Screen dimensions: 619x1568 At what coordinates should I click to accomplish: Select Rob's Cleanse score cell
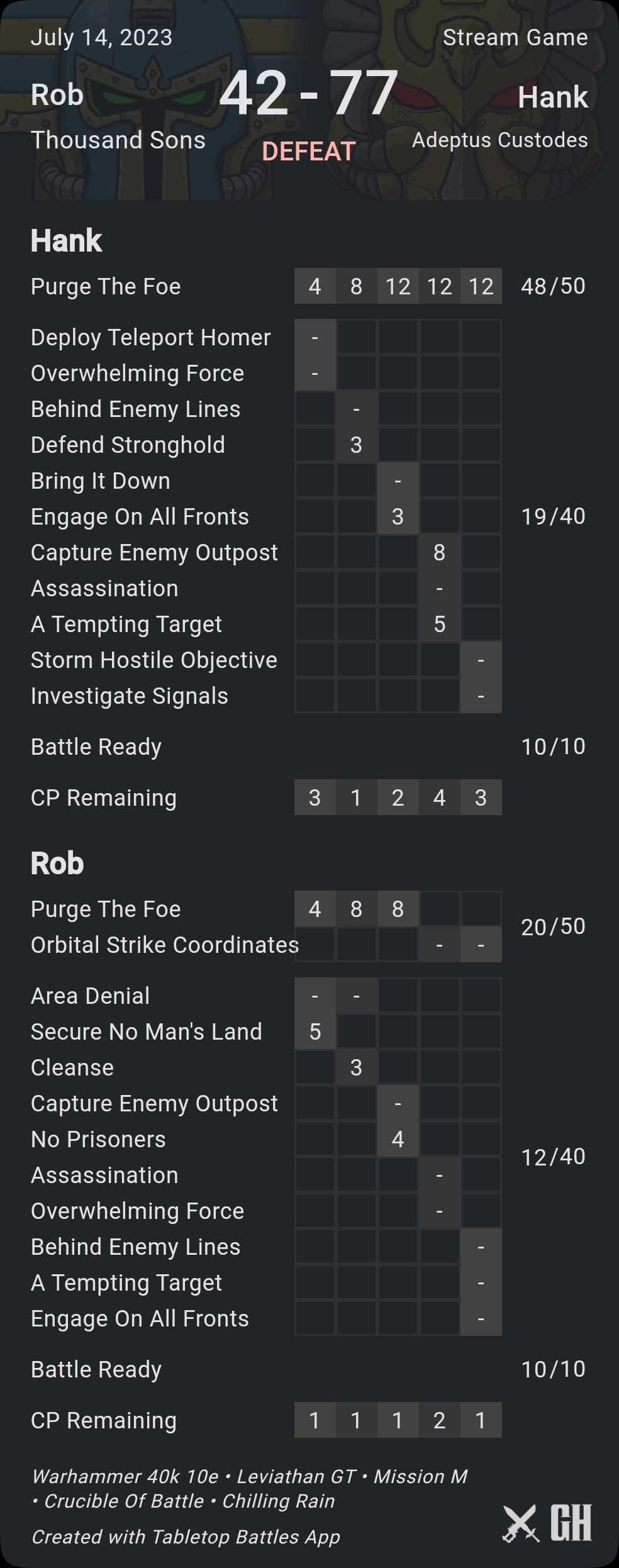(356, 1067)
